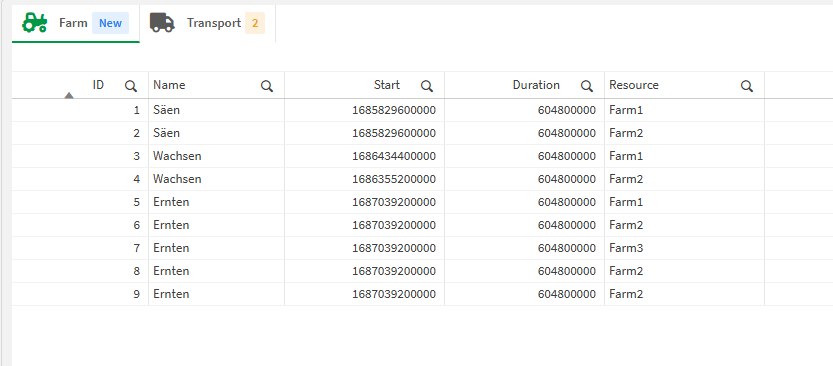Select the ID cell with value 7

80,248
